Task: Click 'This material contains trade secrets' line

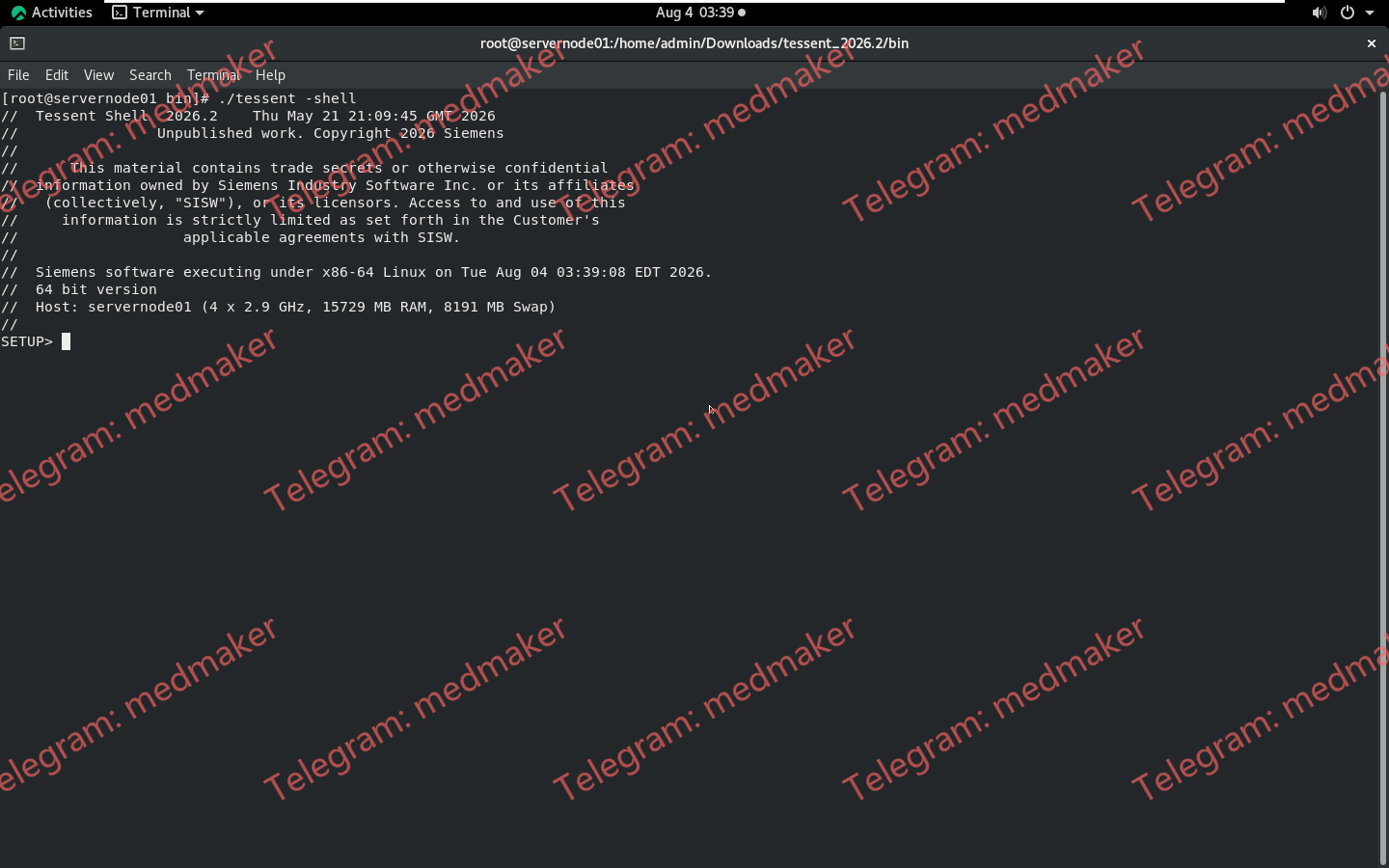Action: 339,168
